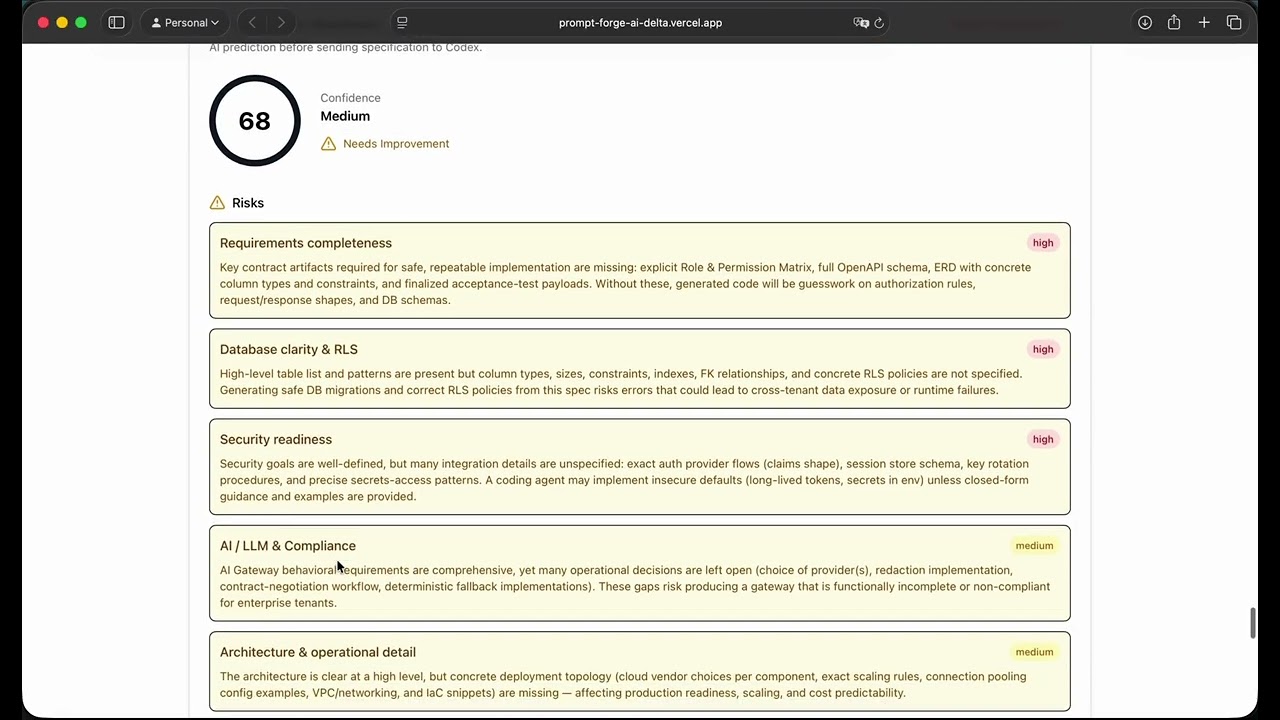Click the prompt-forge-ai-delta.vercel.app address bar
Viewport: 1280px width, 720px height.
click(640, 22)
